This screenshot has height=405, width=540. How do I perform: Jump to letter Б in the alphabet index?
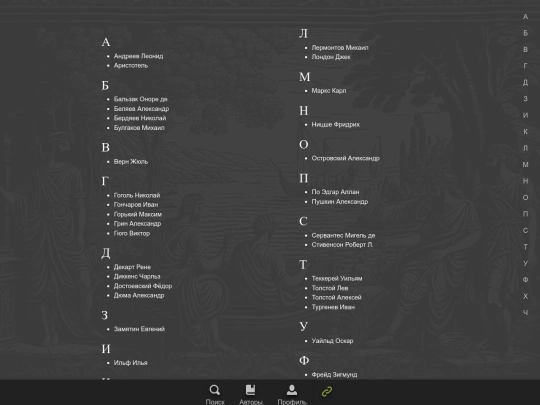coord(525,33)
